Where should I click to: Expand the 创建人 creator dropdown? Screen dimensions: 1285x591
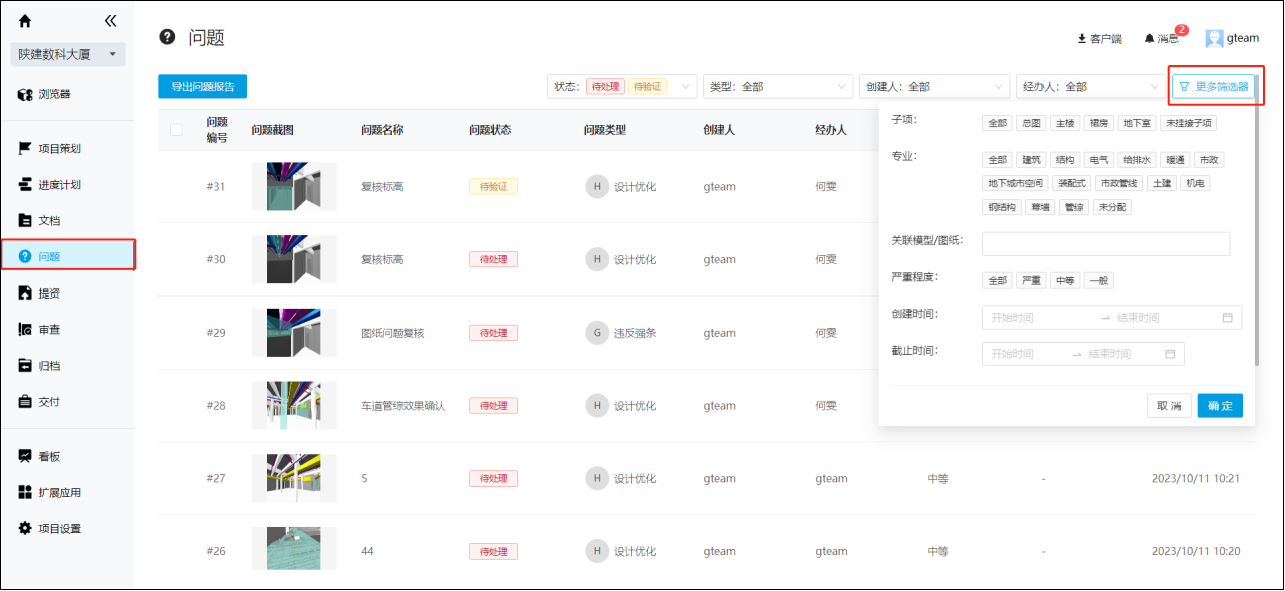point(933,87)
